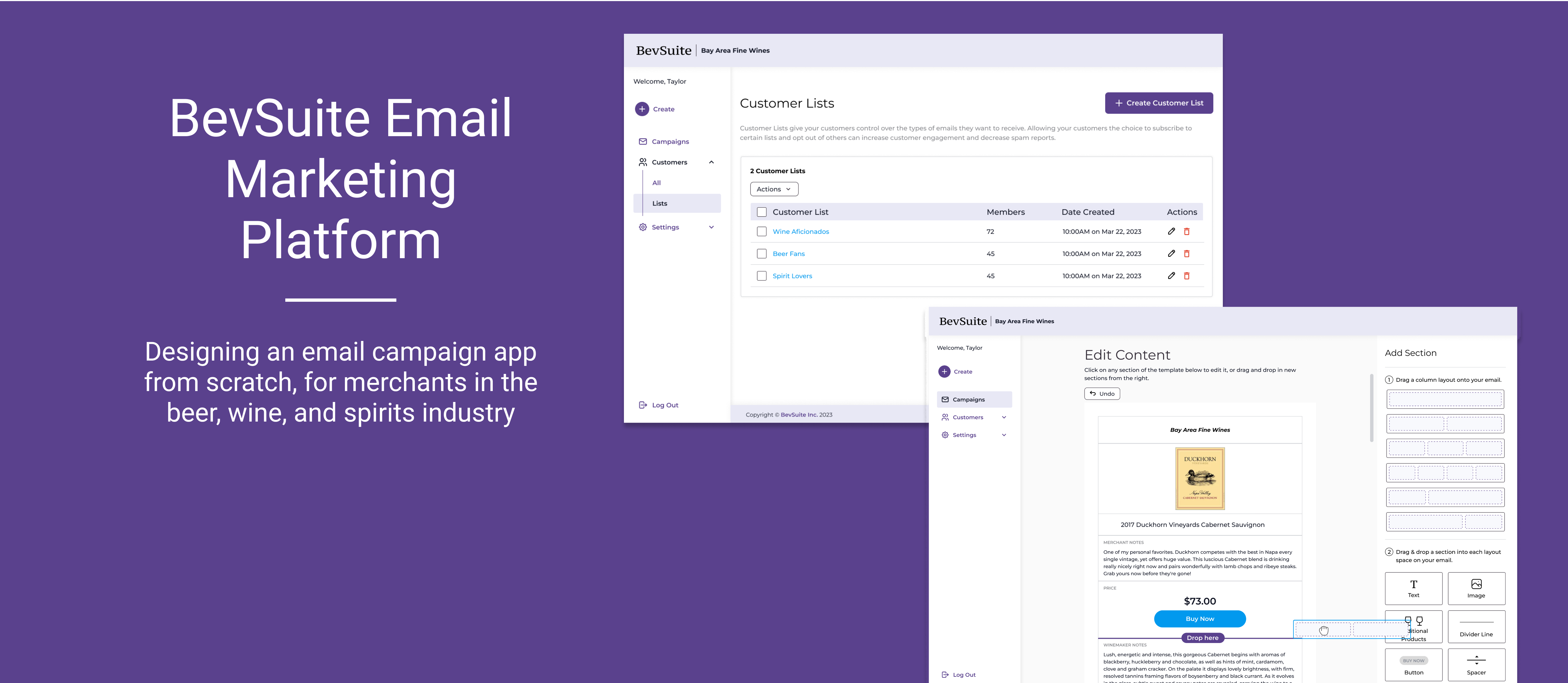
Task: Expand Settings chevron in Edit Content window
Action: click(1004, 435)
